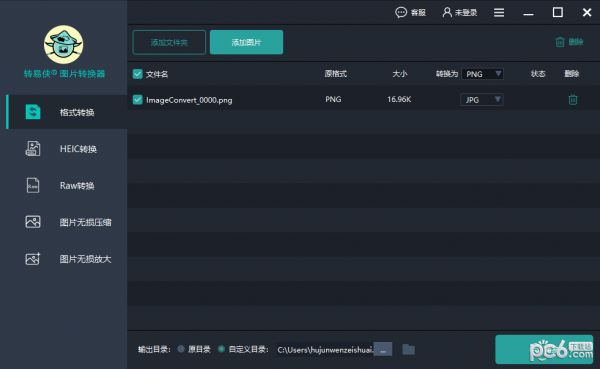This screenshot has width=600, height=369.
Task: Click the 添加图片 button
Action: tap(246, 42)
